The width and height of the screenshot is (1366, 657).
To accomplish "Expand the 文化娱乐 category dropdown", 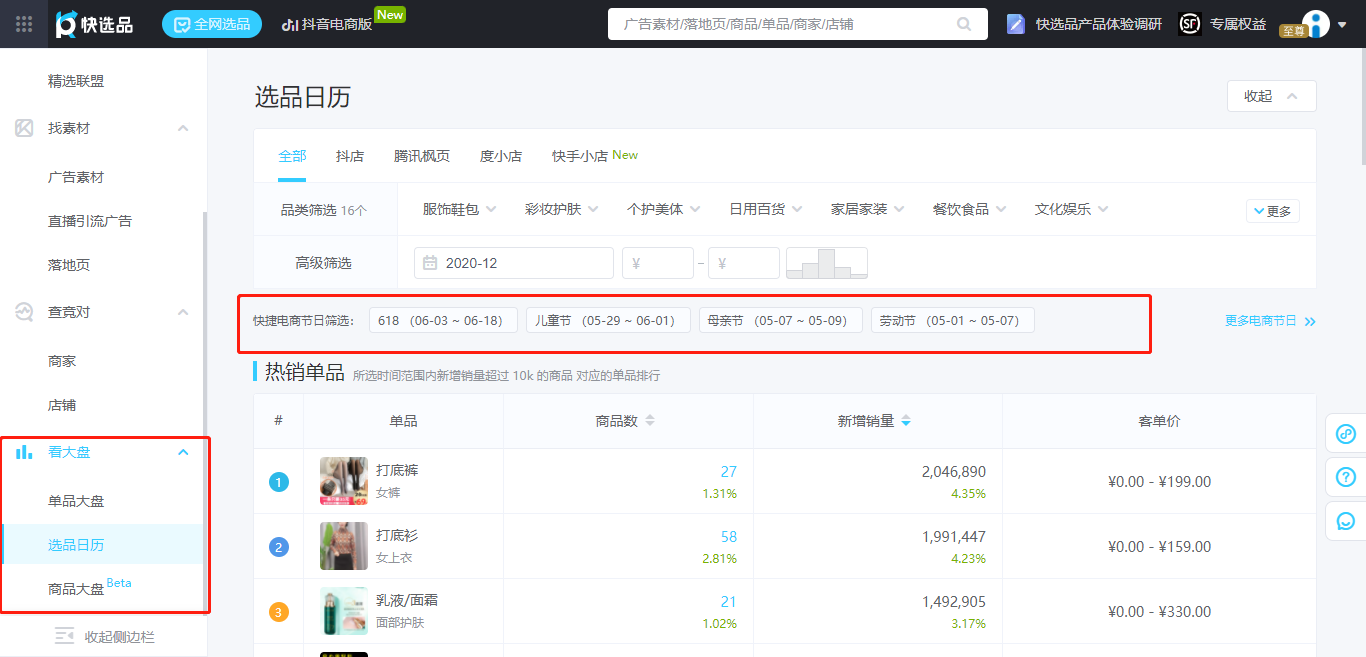I will (x=1071, y=209).
